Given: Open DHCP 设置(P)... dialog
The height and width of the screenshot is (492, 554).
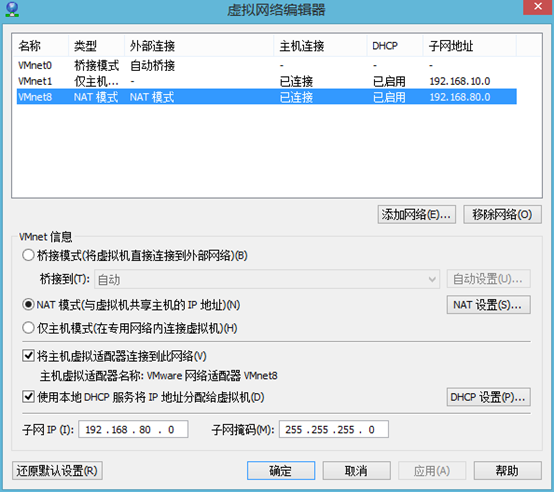Looking at the screenshot, I should point(488,397).
